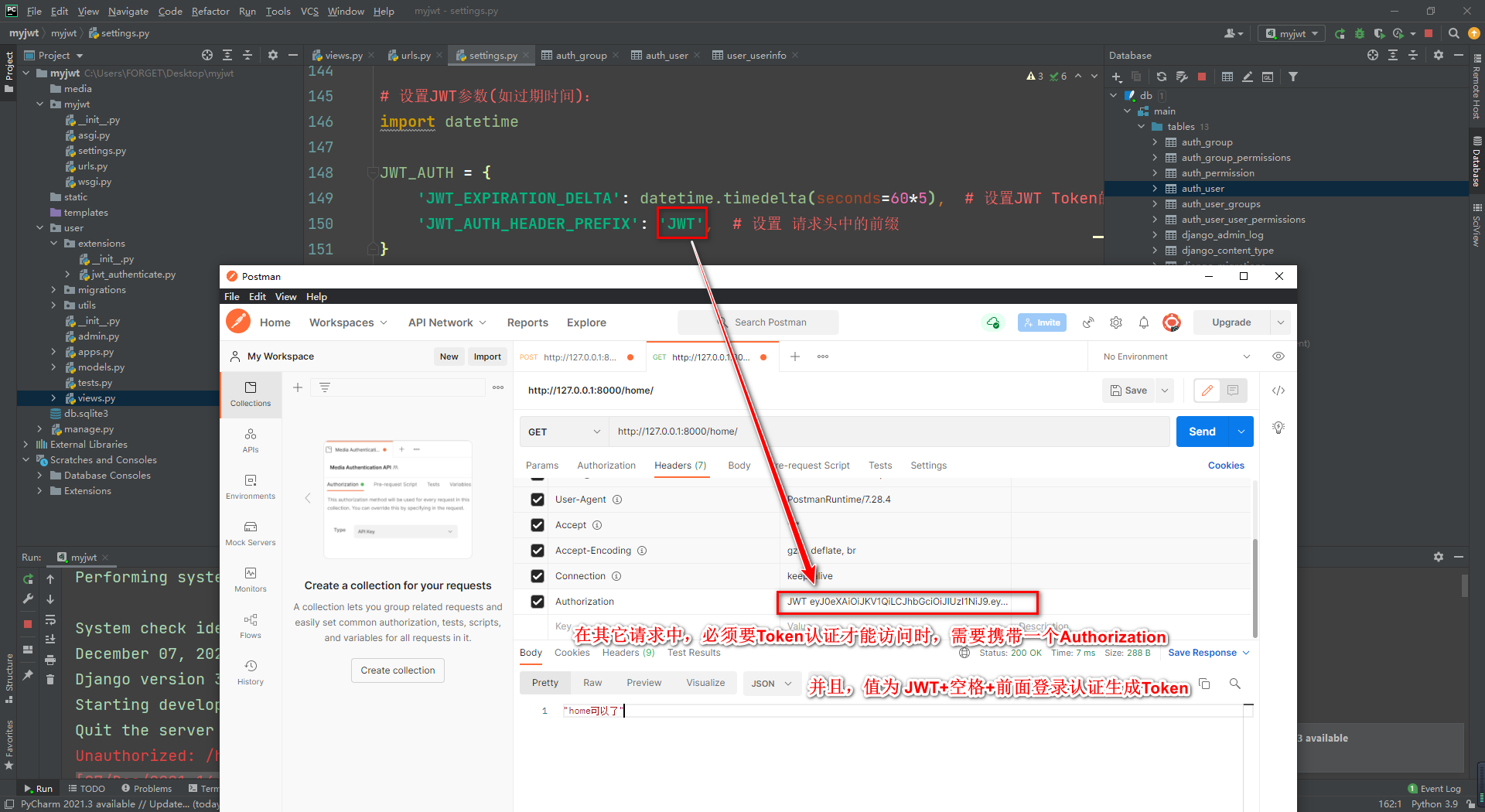
Task: Click the Search Postman field
Action: click(x=758, y=322)
